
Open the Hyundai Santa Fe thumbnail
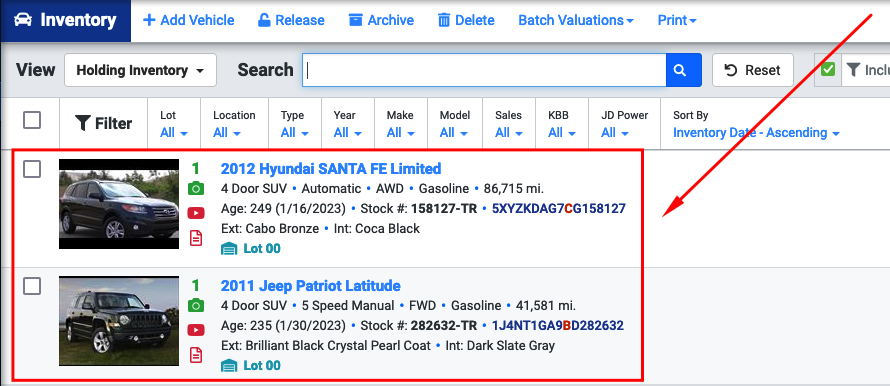(119, 204)
